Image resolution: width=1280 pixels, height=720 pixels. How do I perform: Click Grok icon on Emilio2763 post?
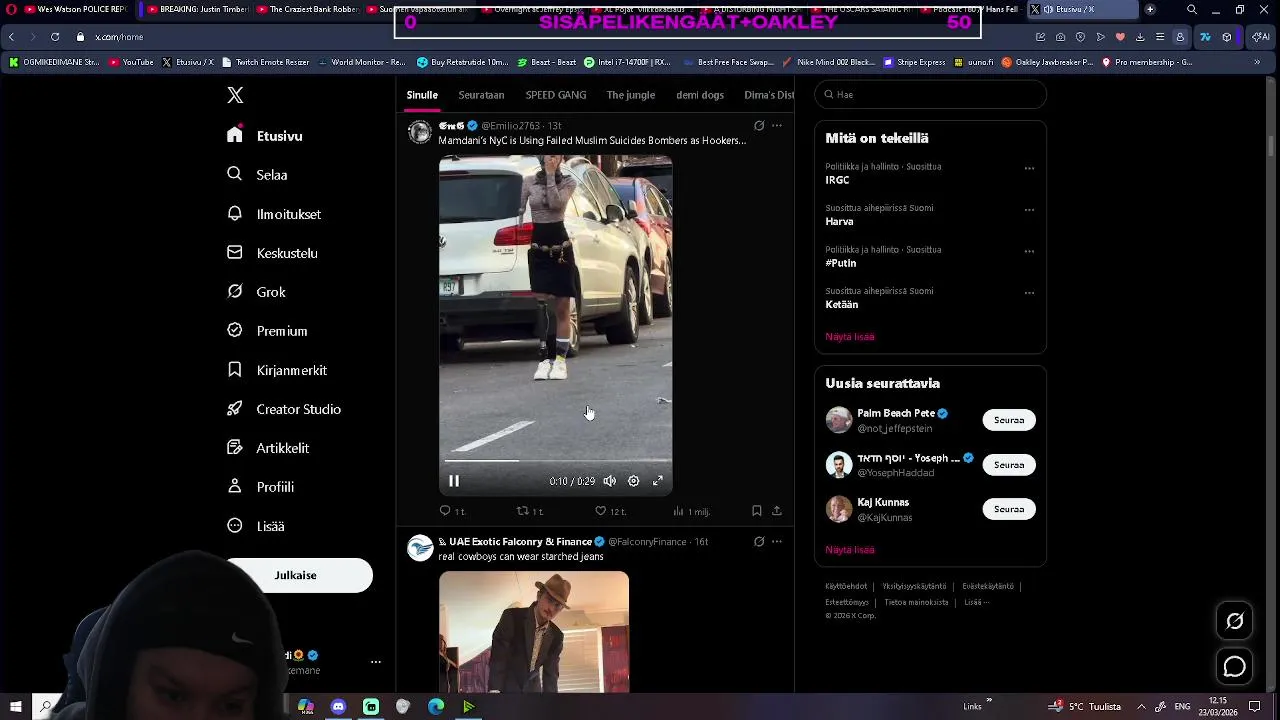[x=759, y=126]
